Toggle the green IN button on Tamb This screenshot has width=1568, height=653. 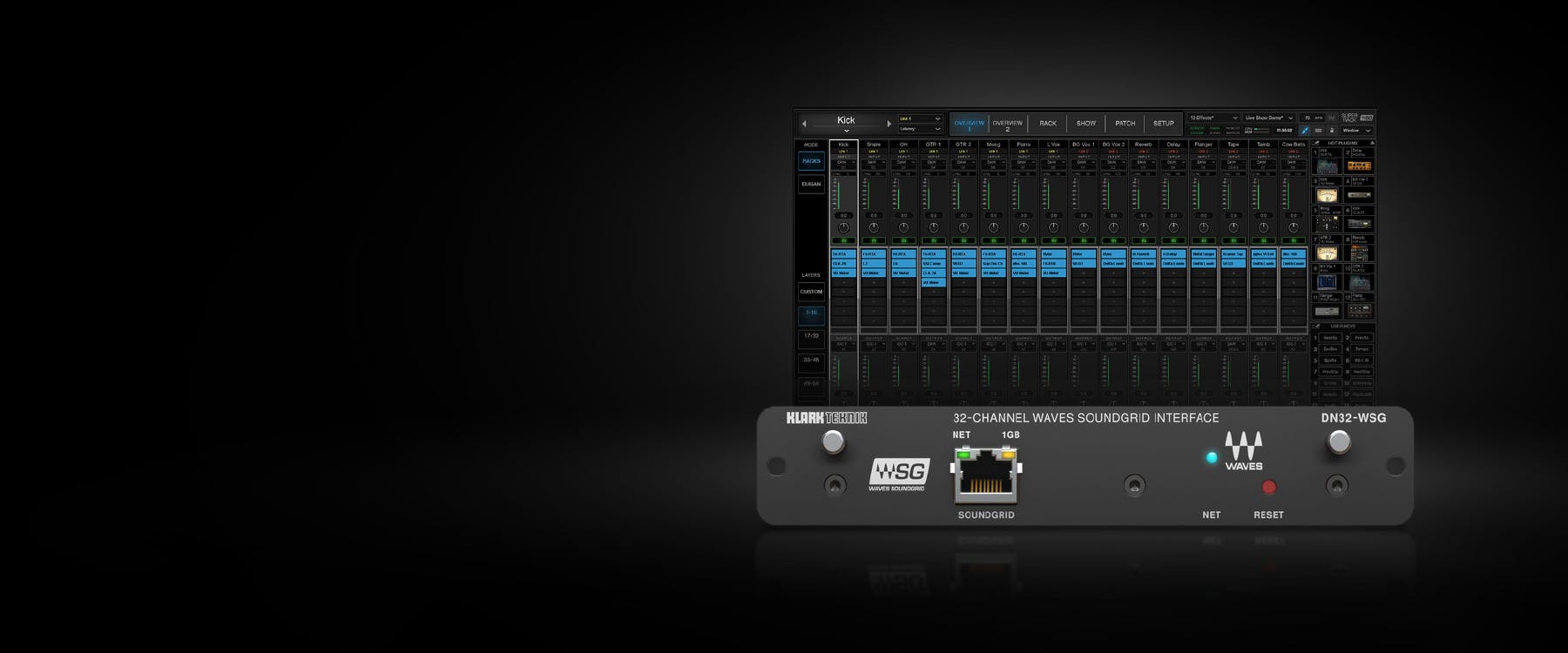pyautogui.click(x=1263, y=241)
